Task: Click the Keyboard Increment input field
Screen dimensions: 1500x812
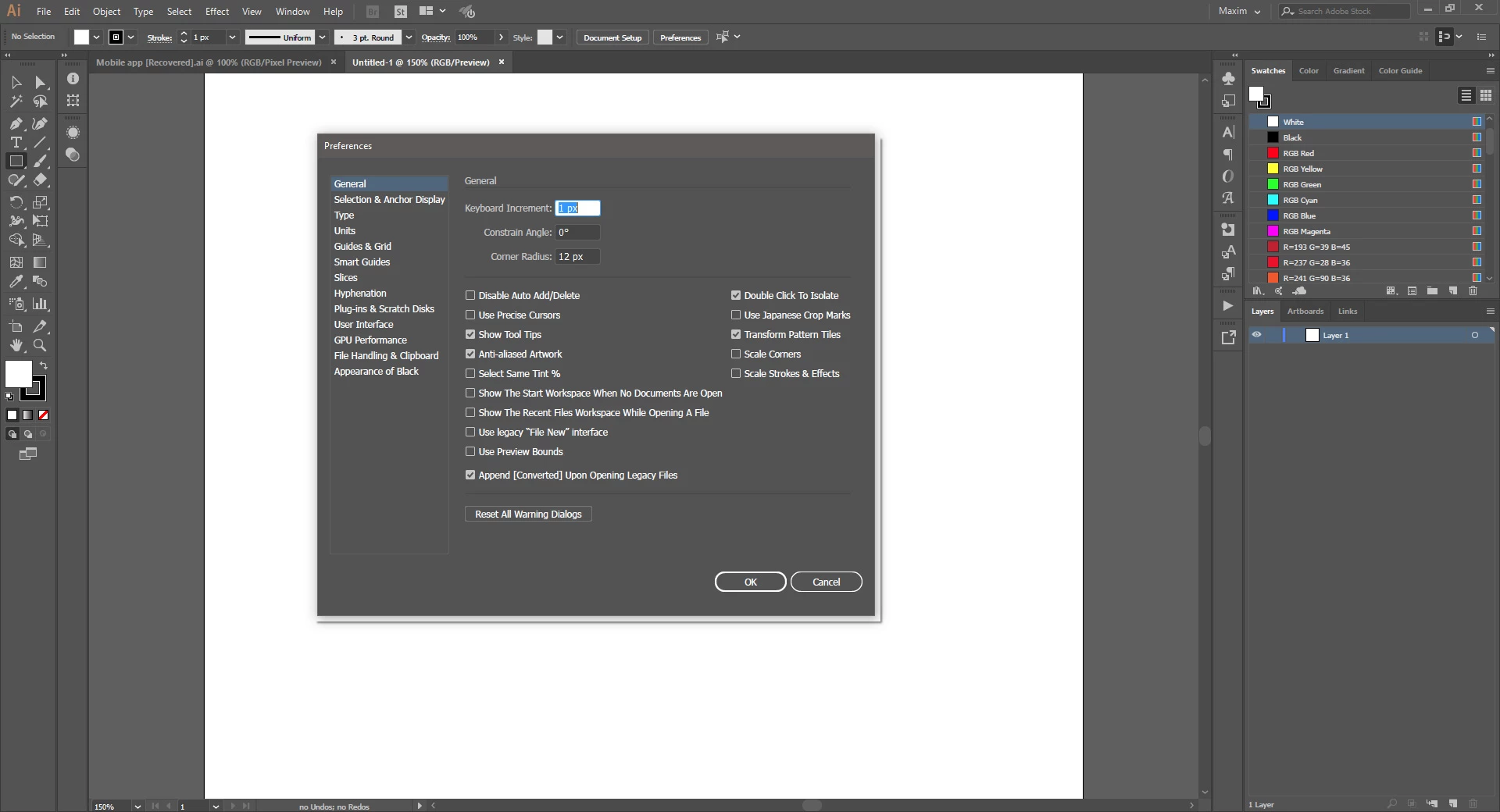Action: [578, 208]
